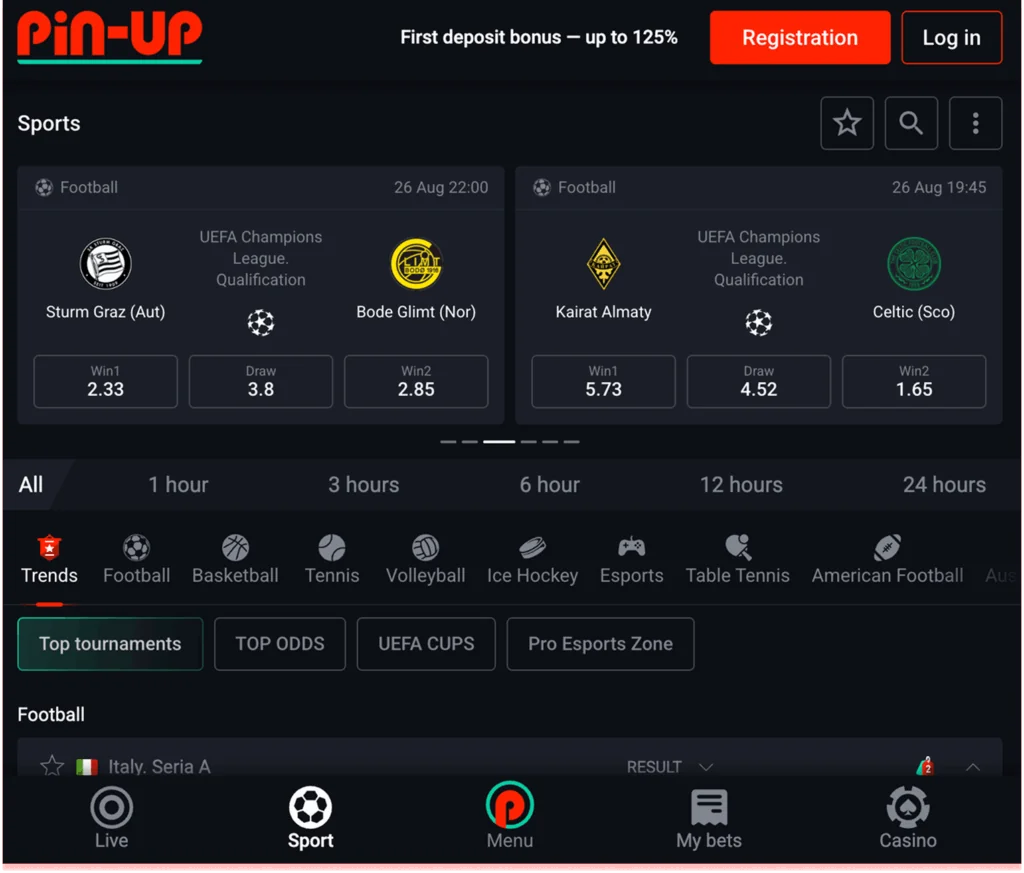The image size is (1024, 873).
Task: Select the All time filter tab
Action: tap(31, 484)
